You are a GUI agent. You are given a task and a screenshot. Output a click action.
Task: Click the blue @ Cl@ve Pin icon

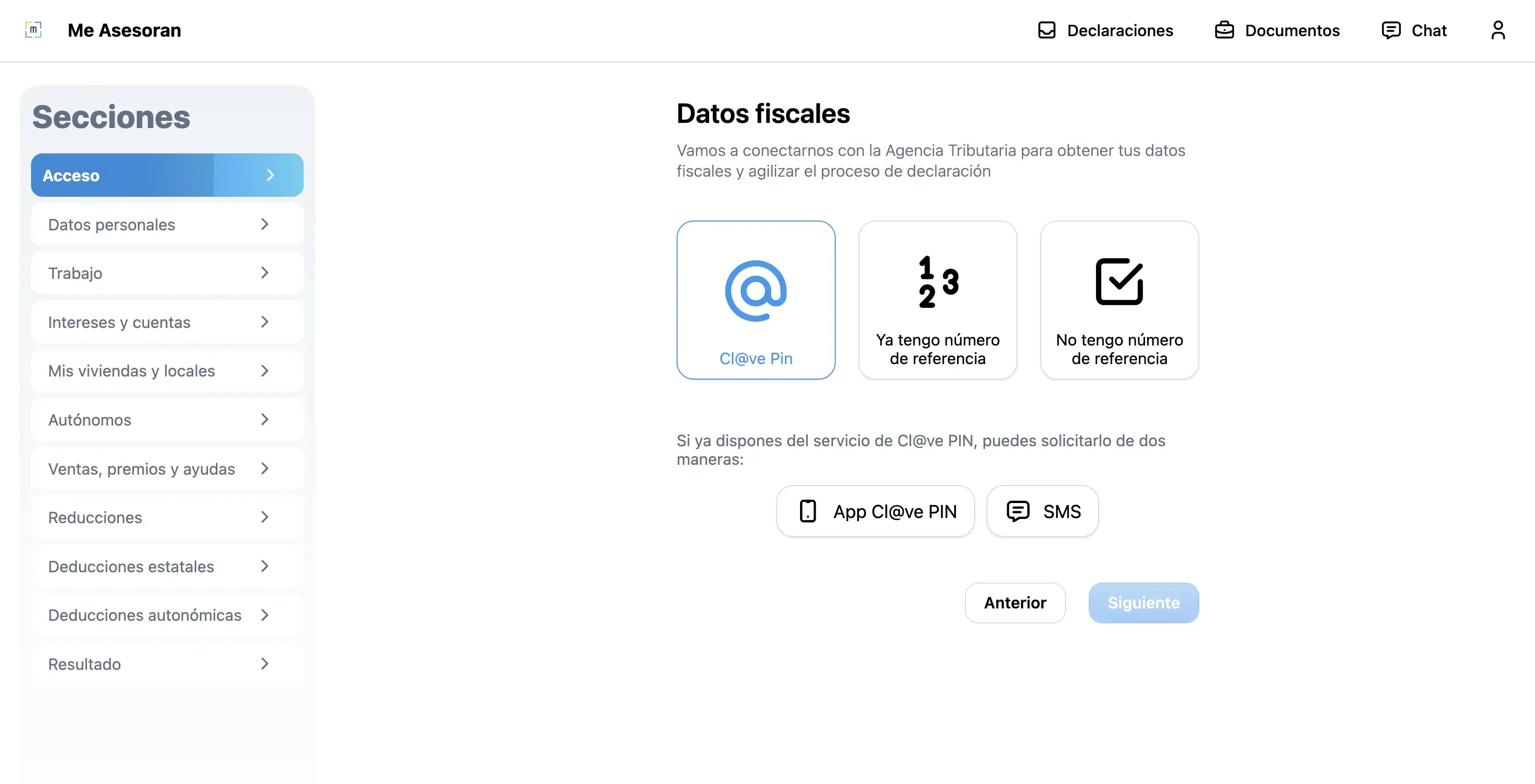coord(756,291)
